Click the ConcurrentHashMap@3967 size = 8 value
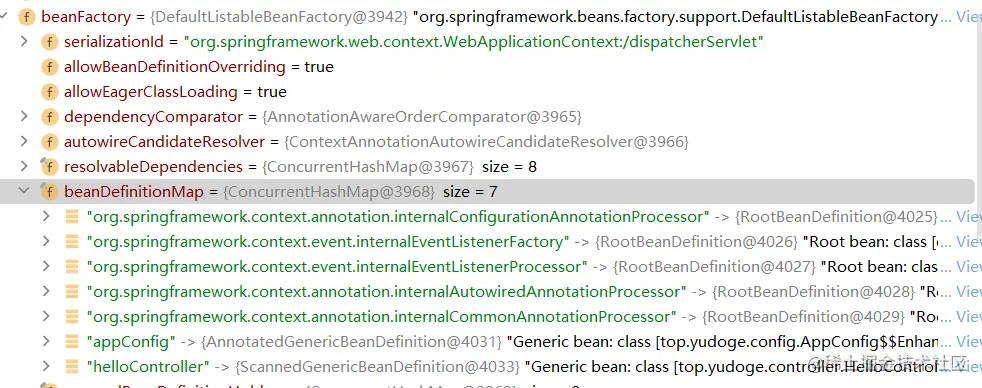The width and height of the screenshot is (982, 388). (400, 167)
